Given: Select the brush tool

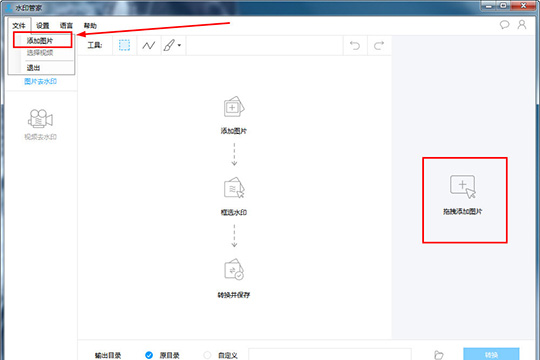Looking at the screenshot, I should [169, 45].
